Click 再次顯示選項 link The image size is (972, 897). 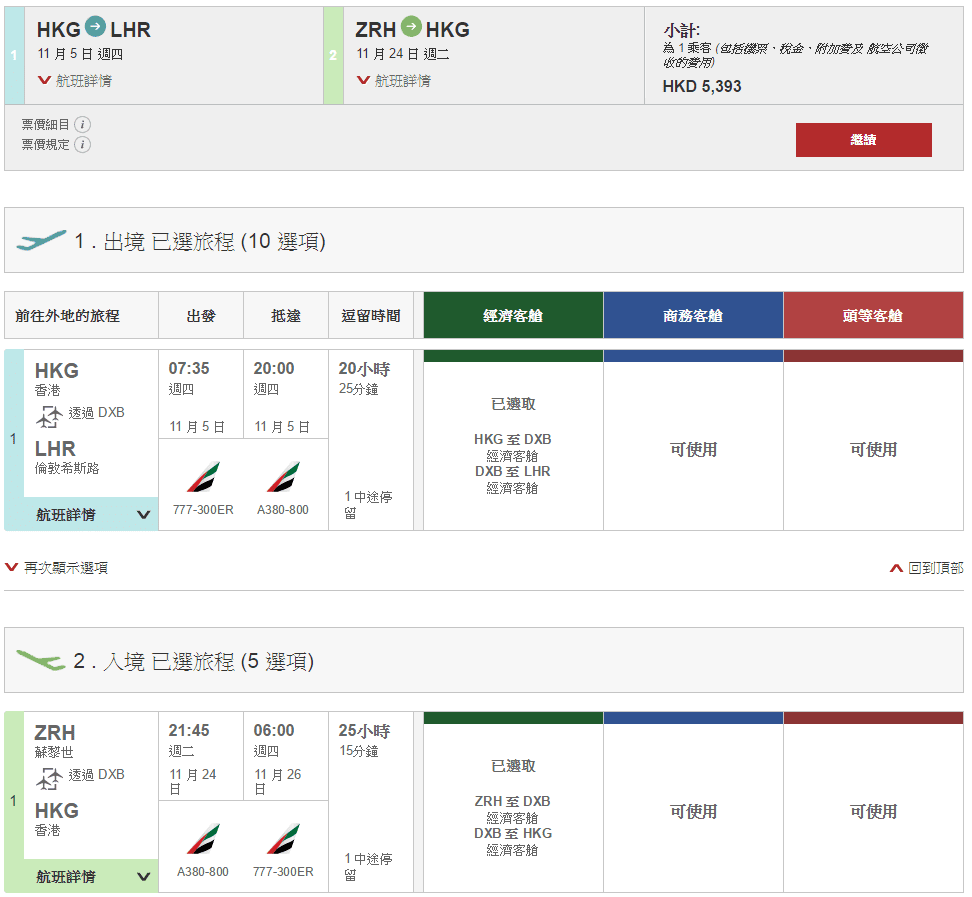tap(58, 568)
